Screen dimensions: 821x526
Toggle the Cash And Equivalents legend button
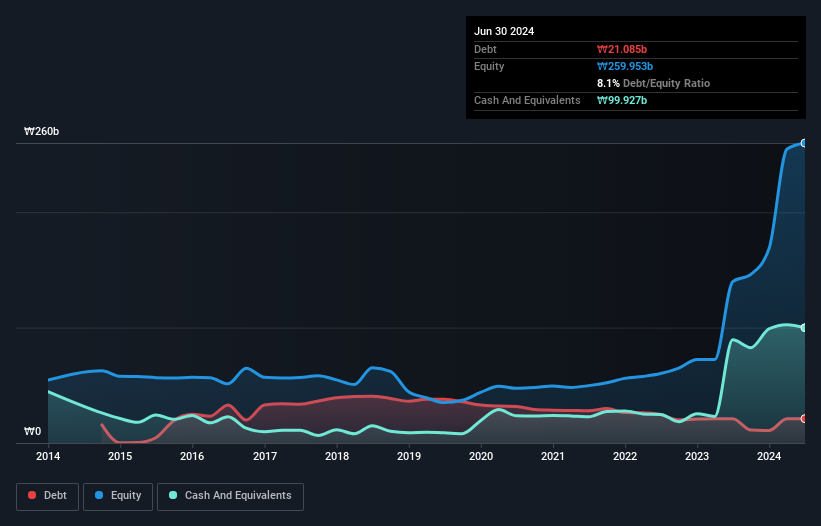(x=230, y=496)
